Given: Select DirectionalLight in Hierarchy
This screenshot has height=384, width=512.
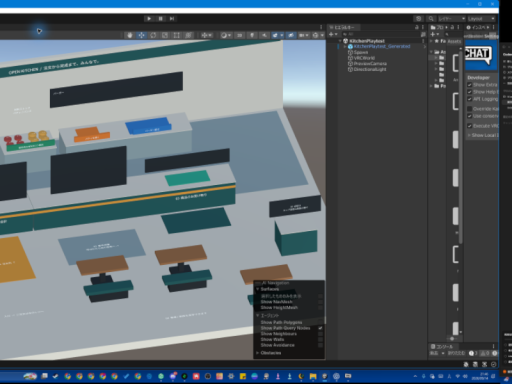Looking at the screenshot, I should [x=370, y=69].
